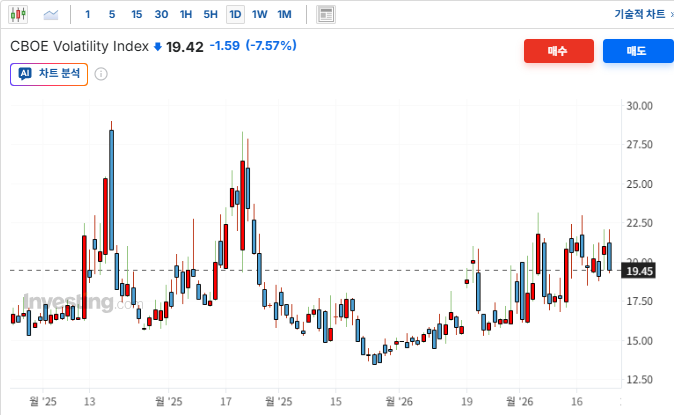
Task: Click the blue down arrow by price
Action: click(158, 46)
